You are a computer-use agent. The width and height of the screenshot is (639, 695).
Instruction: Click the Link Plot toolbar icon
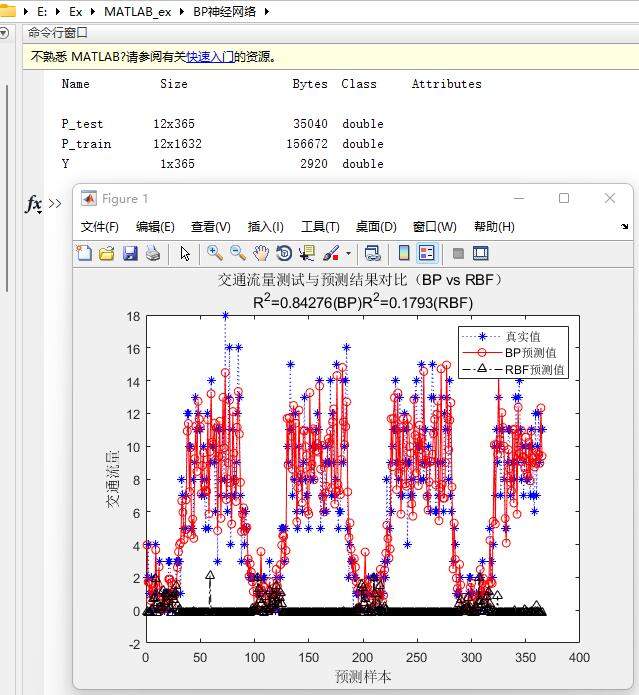(x=373, y=254)
